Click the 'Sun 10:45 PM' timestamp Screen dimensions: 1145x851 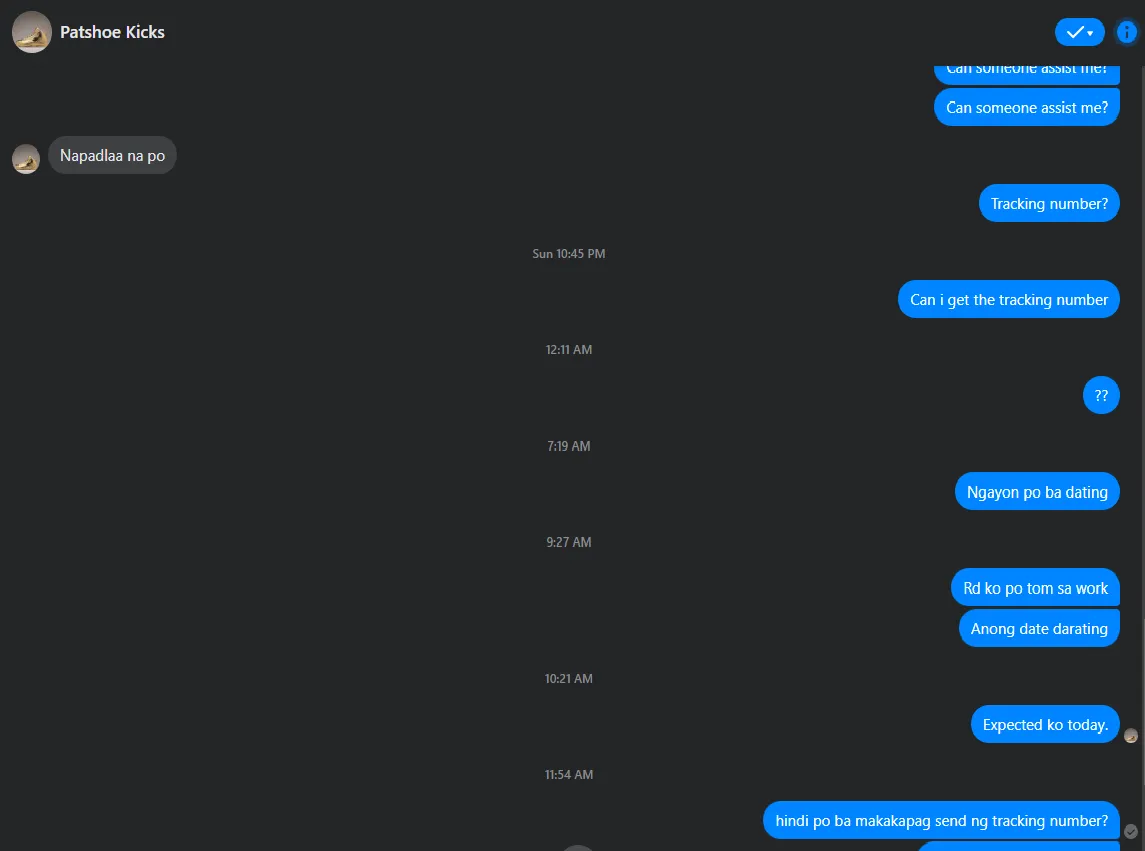pyautogui.click(x=569, y=253)
